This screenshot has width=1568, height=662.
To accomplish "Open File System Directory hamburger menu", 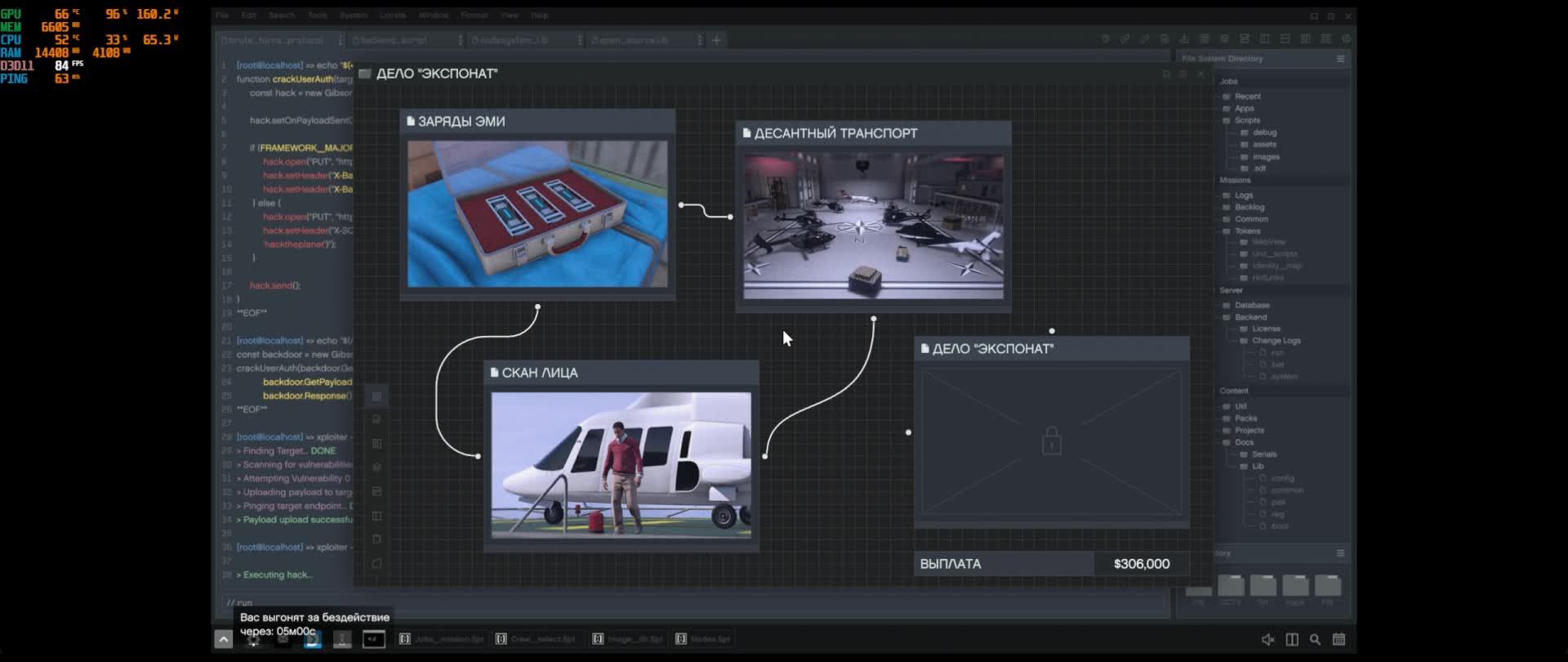I will pyautogui.click(x=1340, y=59).
